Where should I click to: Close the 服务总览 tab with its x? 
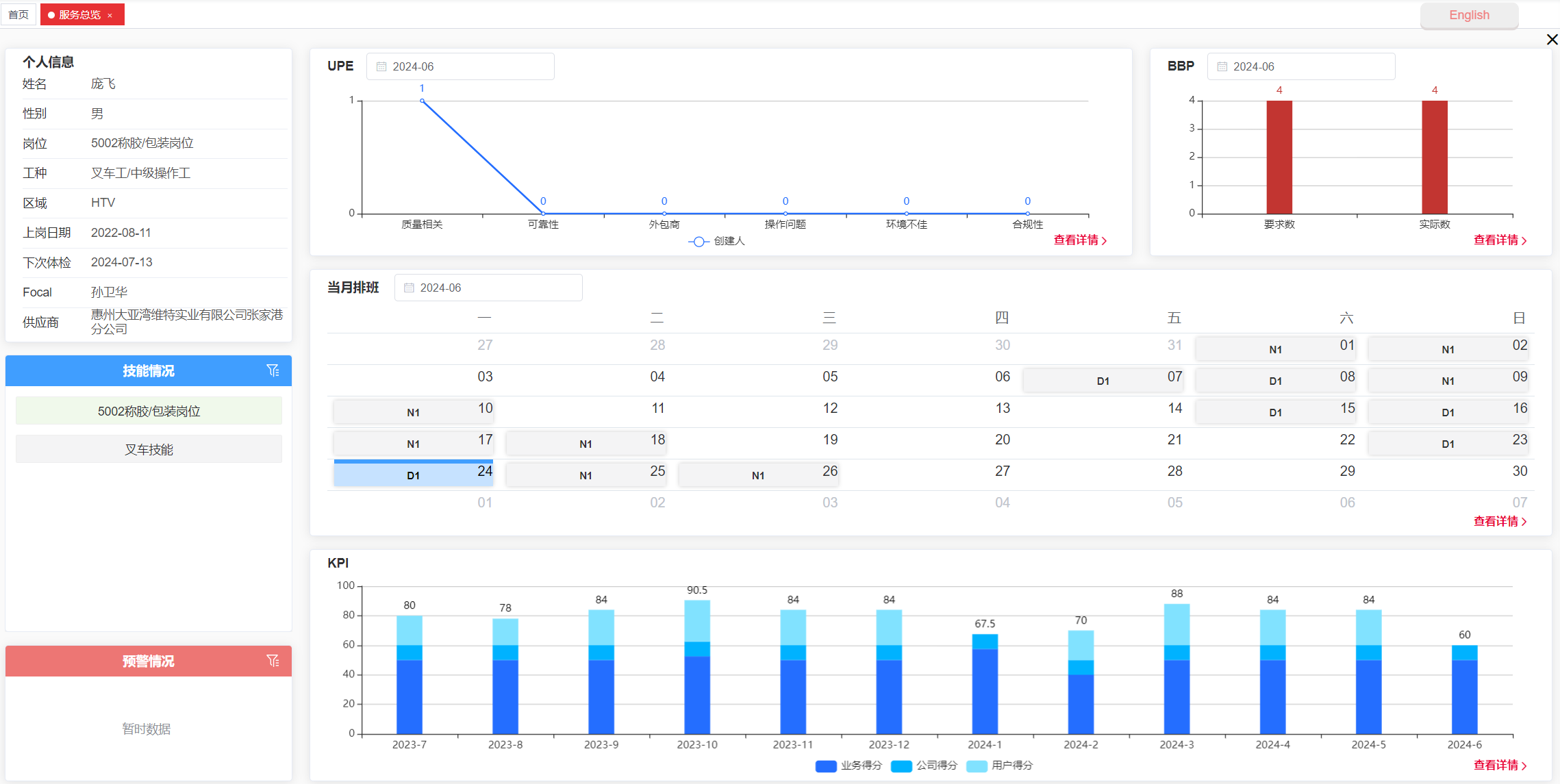(x=110, y=15)
